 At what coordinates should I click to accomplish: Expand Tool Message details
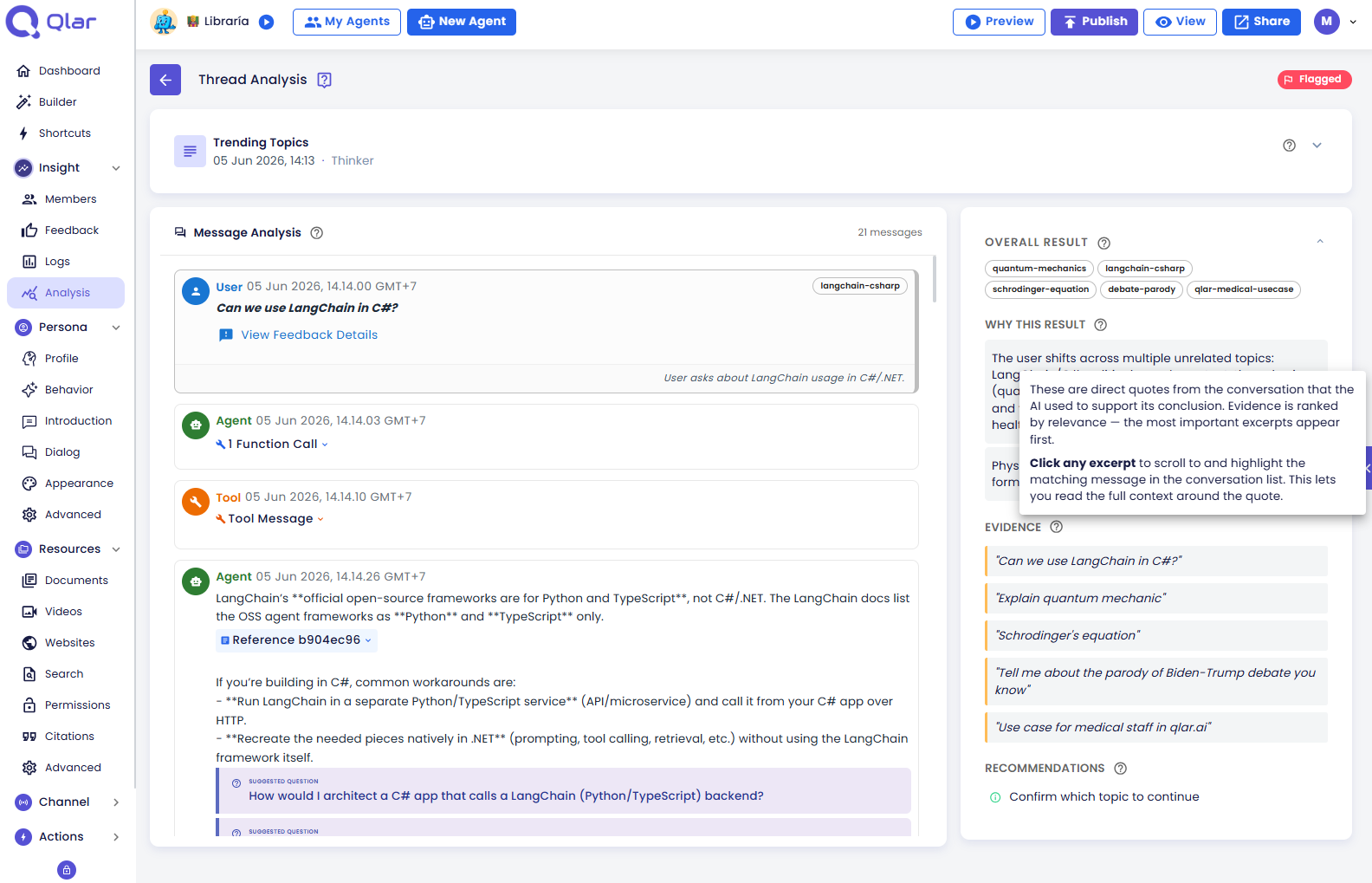click(x=269, y=519)
